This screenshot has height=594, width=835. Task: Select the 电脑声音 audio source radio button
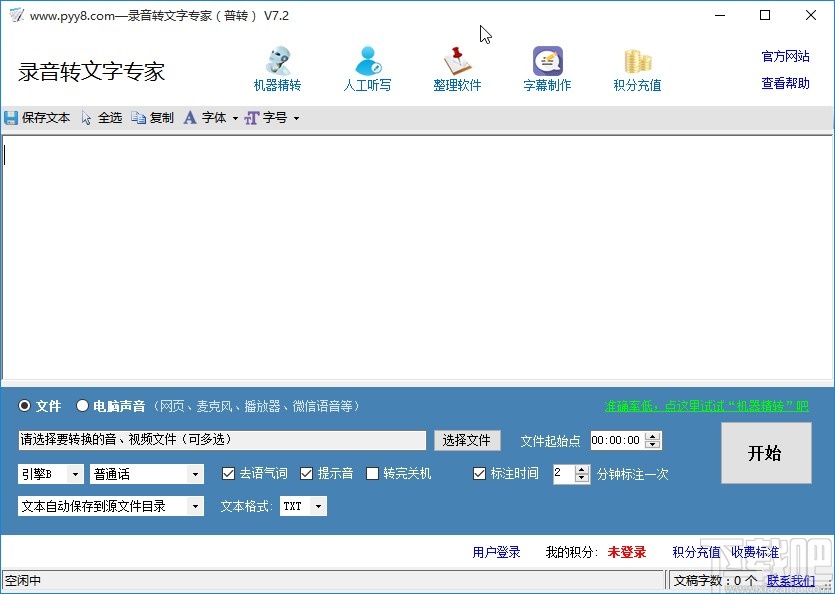(82, 406)
